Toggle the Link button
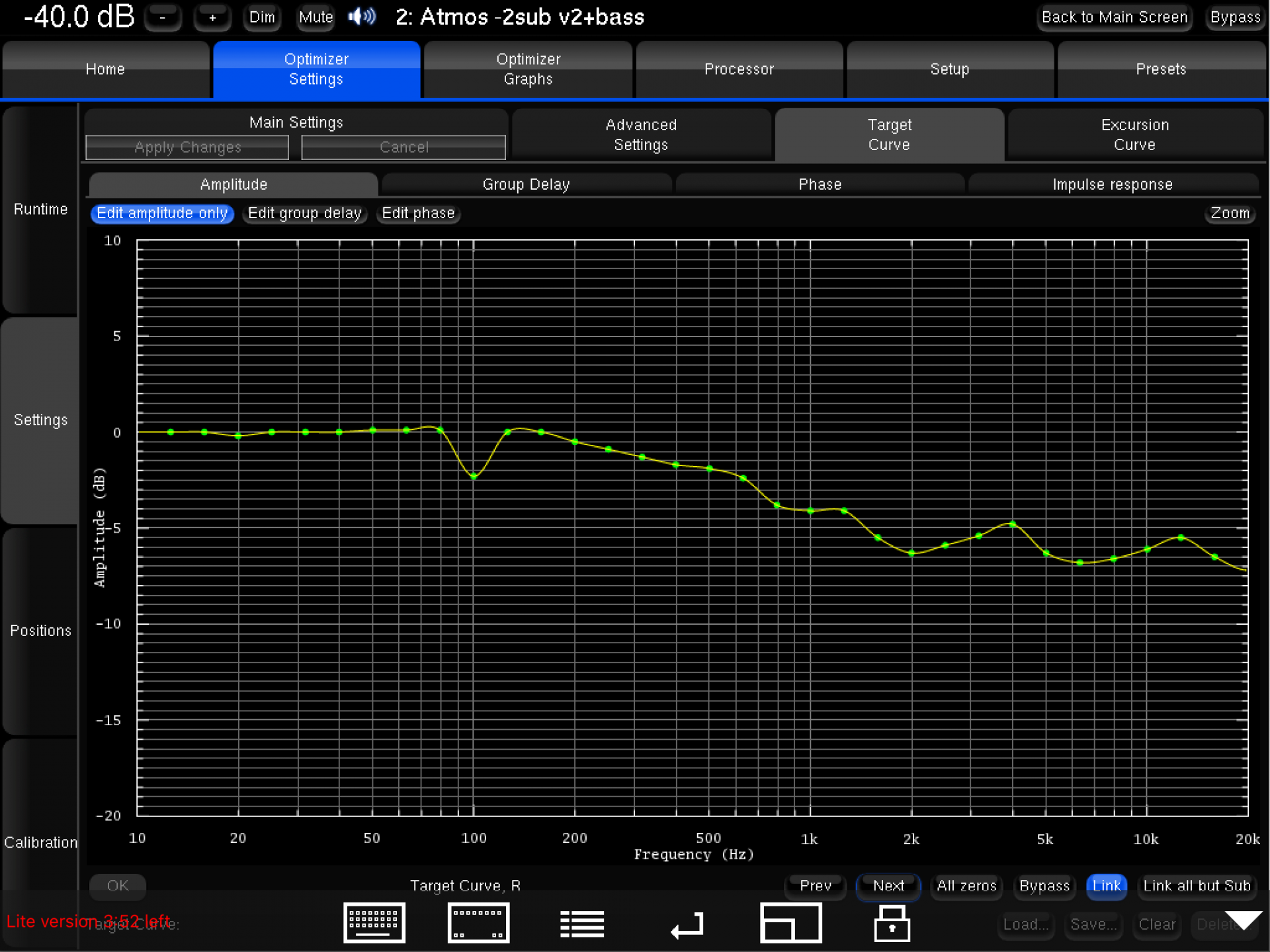The image size is (1270, 952). [1106, 886]
